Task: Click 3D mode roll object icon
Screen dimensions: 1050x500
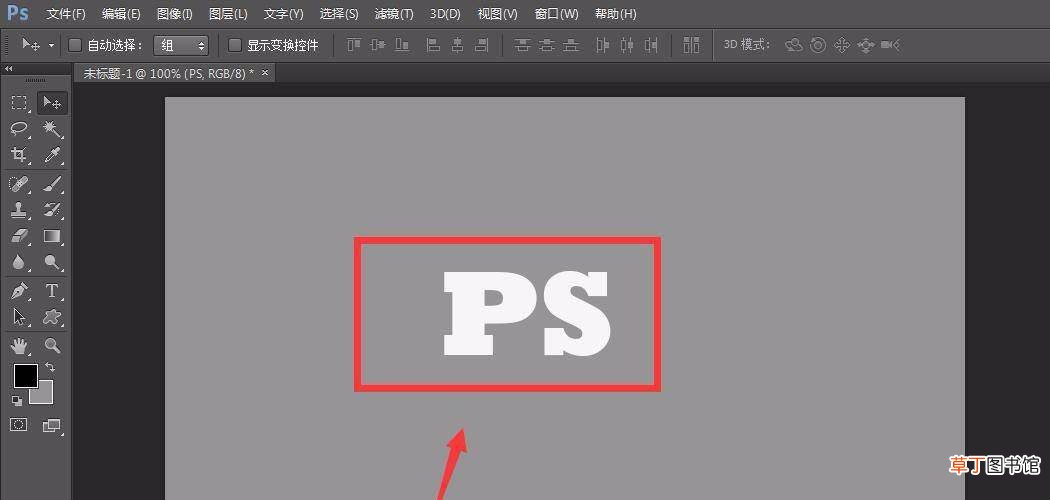Action: click(818, 45)
